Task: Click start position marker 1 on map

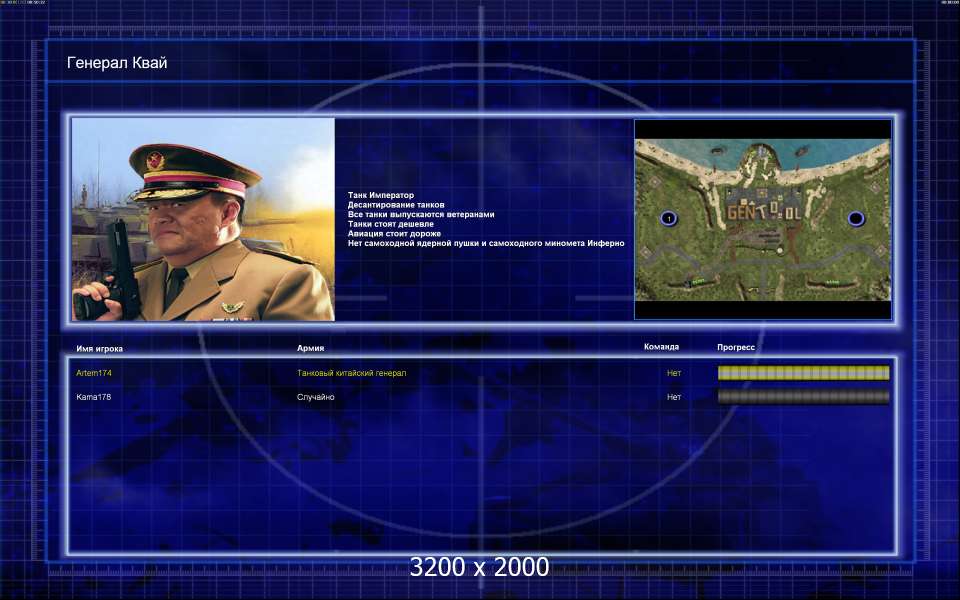Action: coord(669,218)
